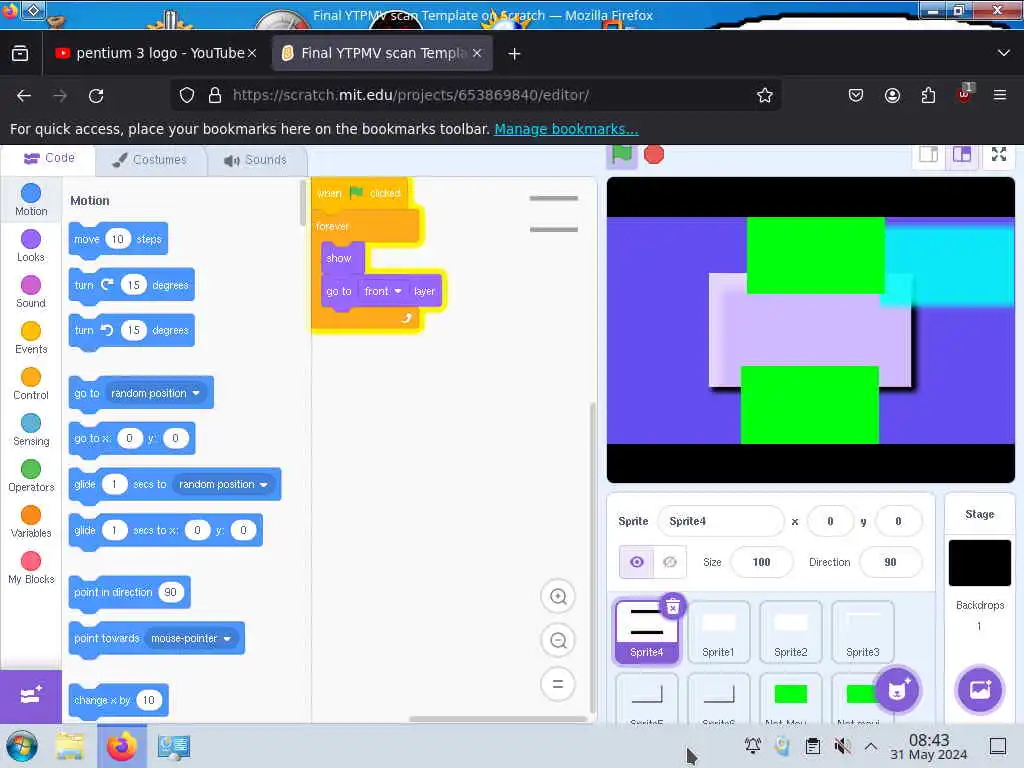Click the green flag to run project
This screenshot has width=1024, height=768.
(622, 155)
